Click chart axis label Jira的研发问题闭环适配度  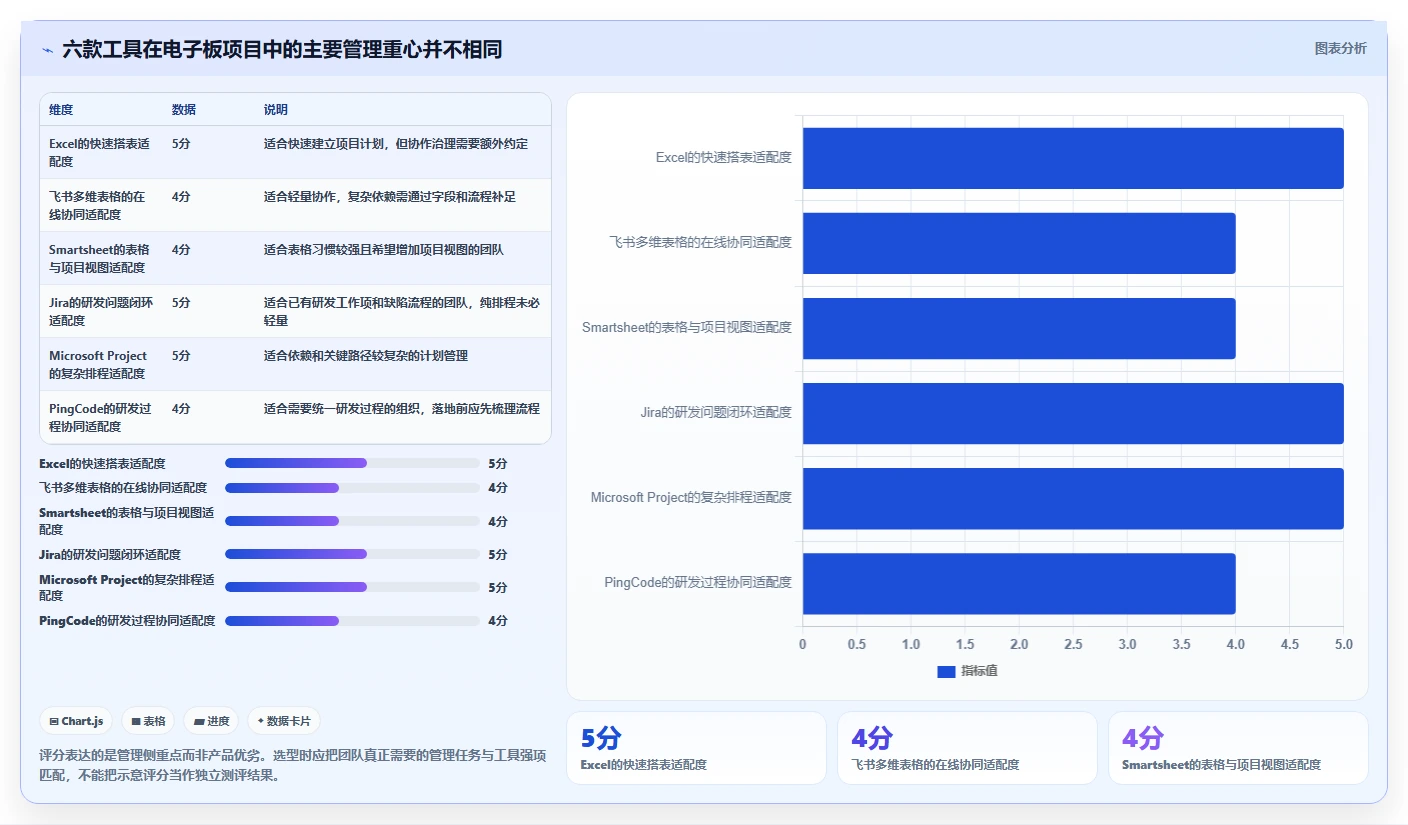[x=716, y=412]
